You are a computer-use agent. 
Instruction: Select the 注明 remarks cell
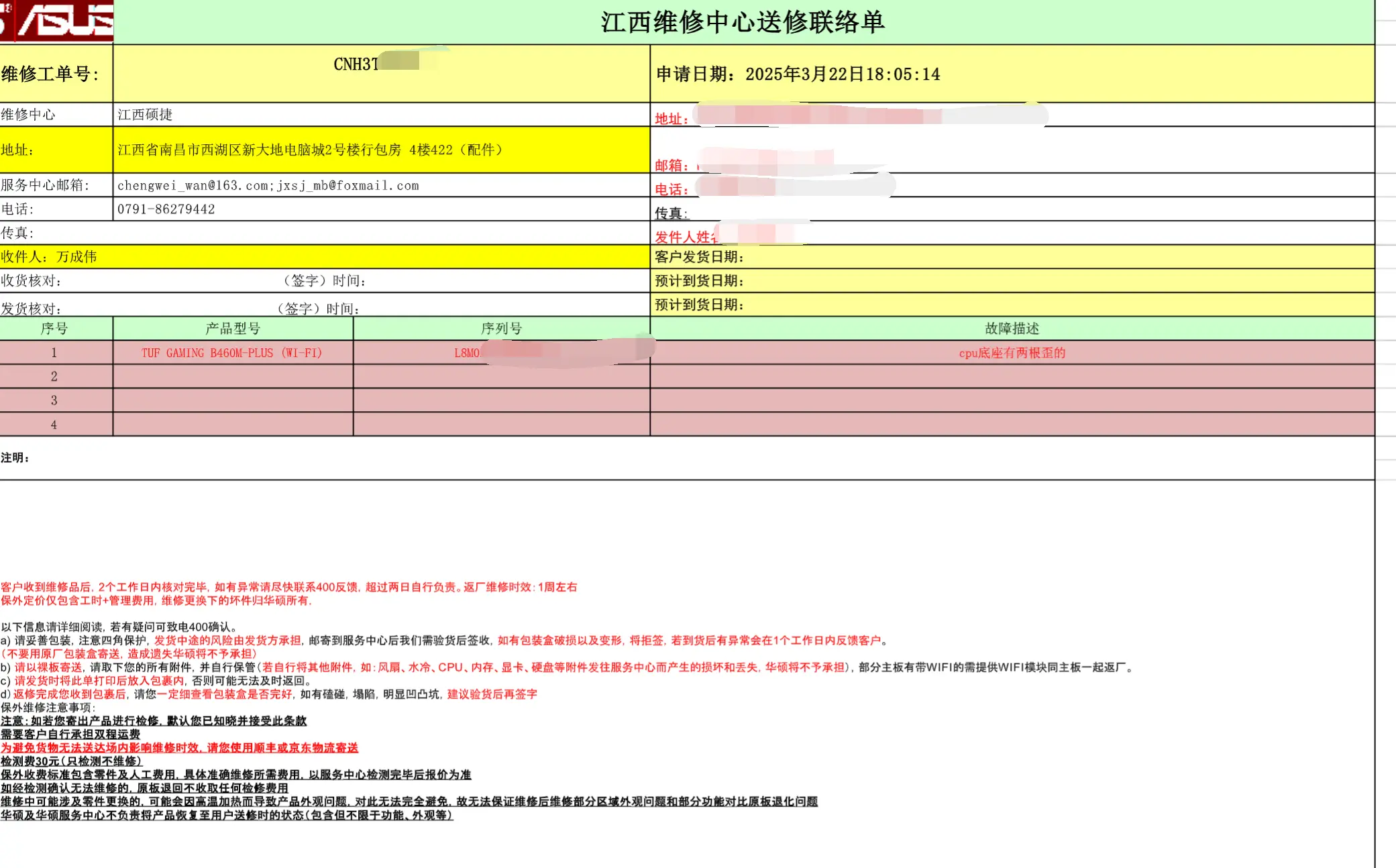[687, 458]
